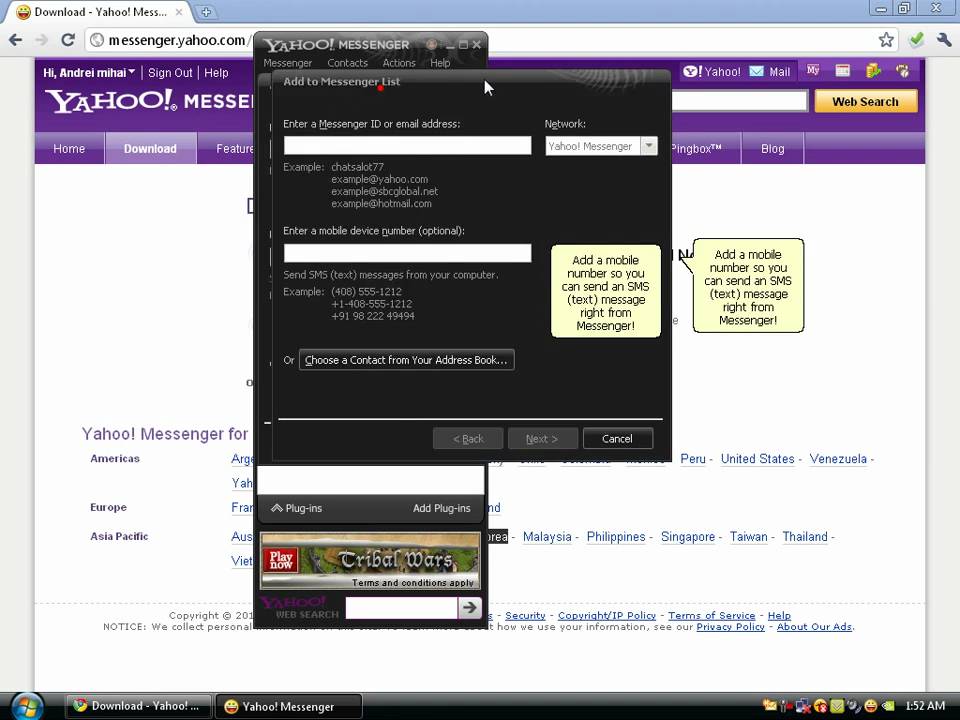Open the Malaysia link
Viewport: 960px width, 720px height.
547,537
